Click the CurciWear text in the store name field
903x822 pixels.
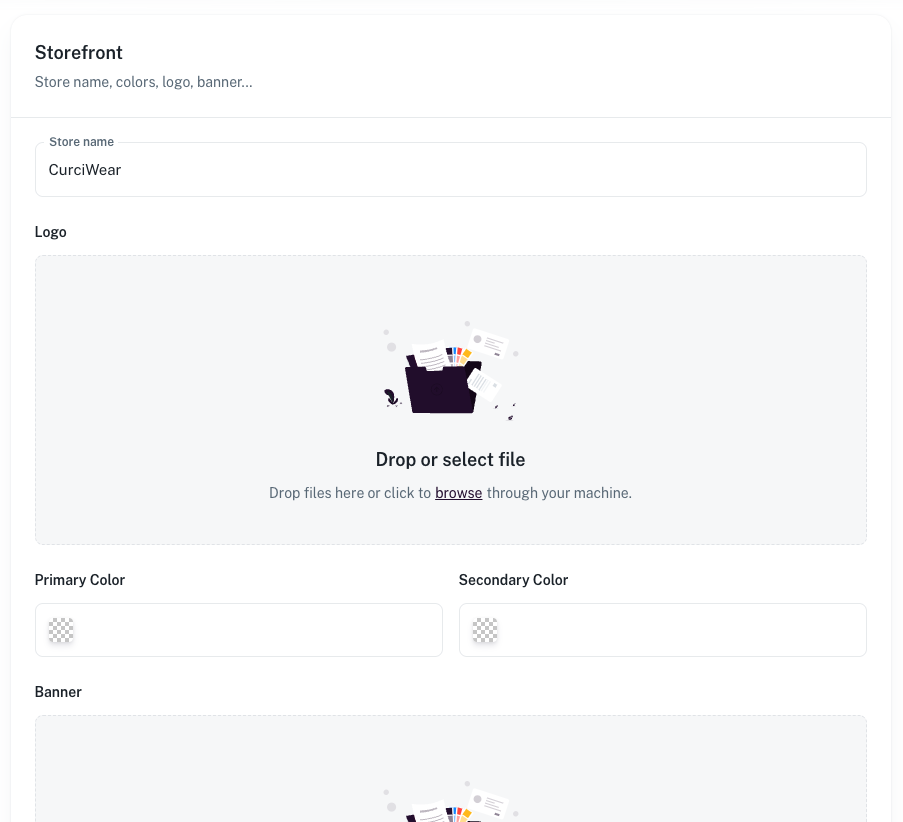pyautogui.click(x=85, y=170)
